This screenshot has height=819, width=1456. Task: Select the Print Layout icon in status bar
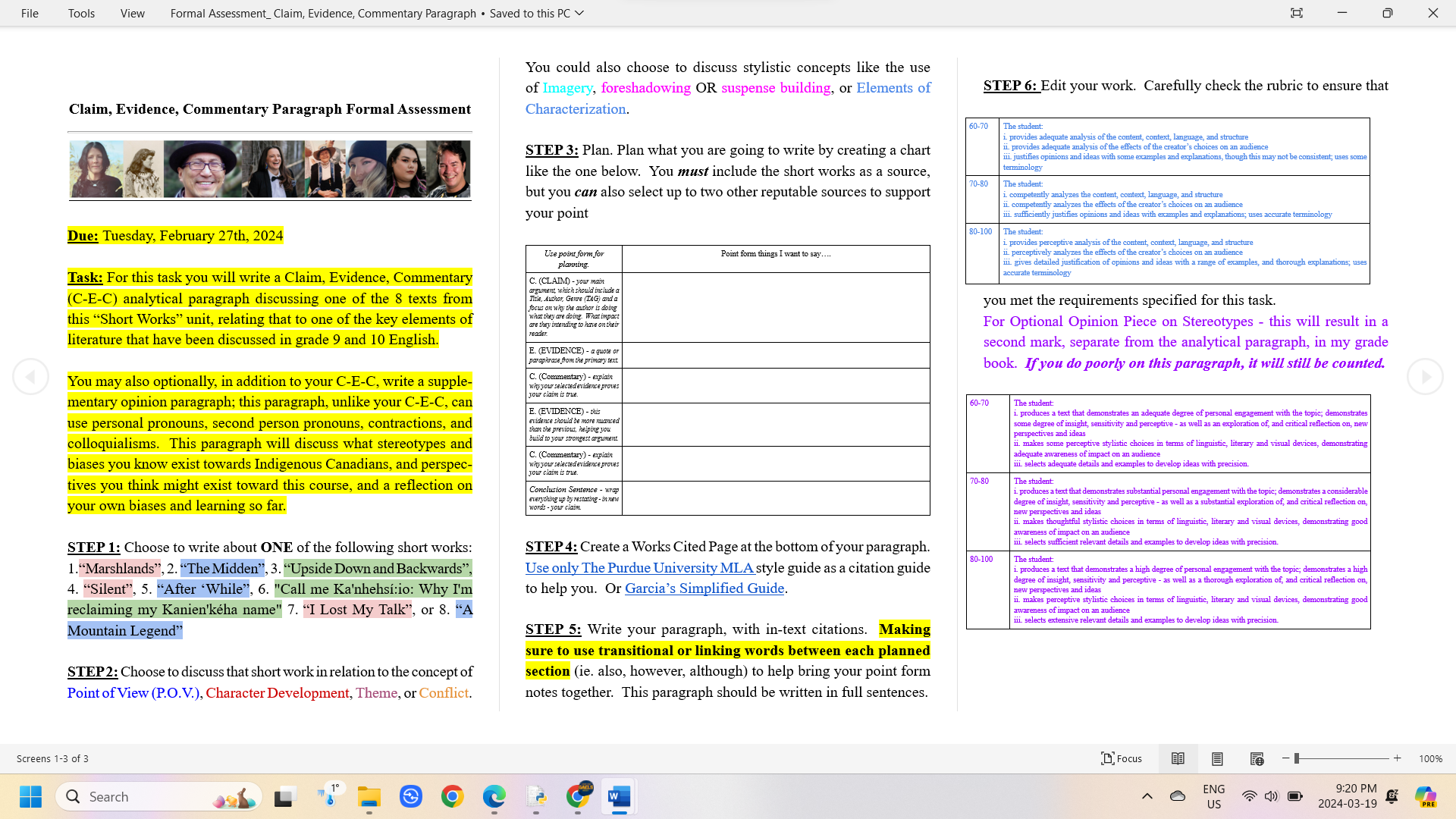(1217, 758)
